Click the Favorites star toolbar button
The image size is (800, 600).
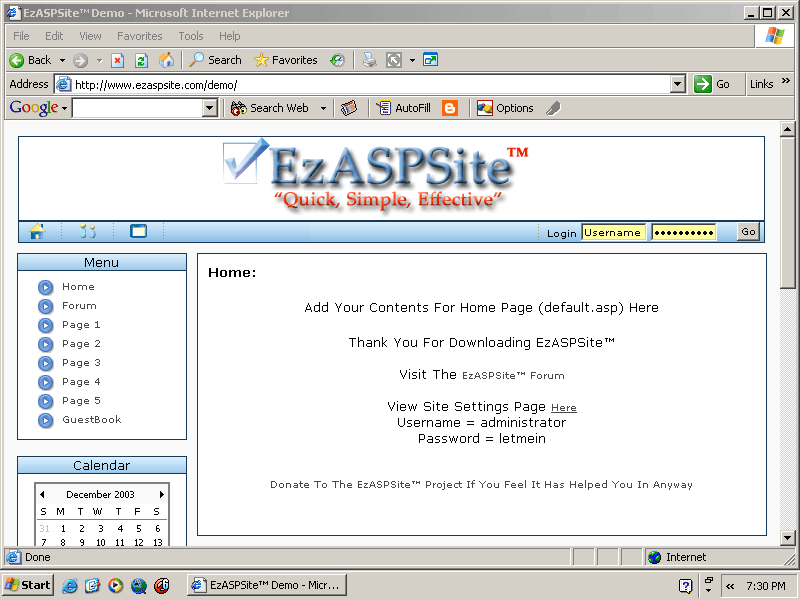[x=286, y=60]
